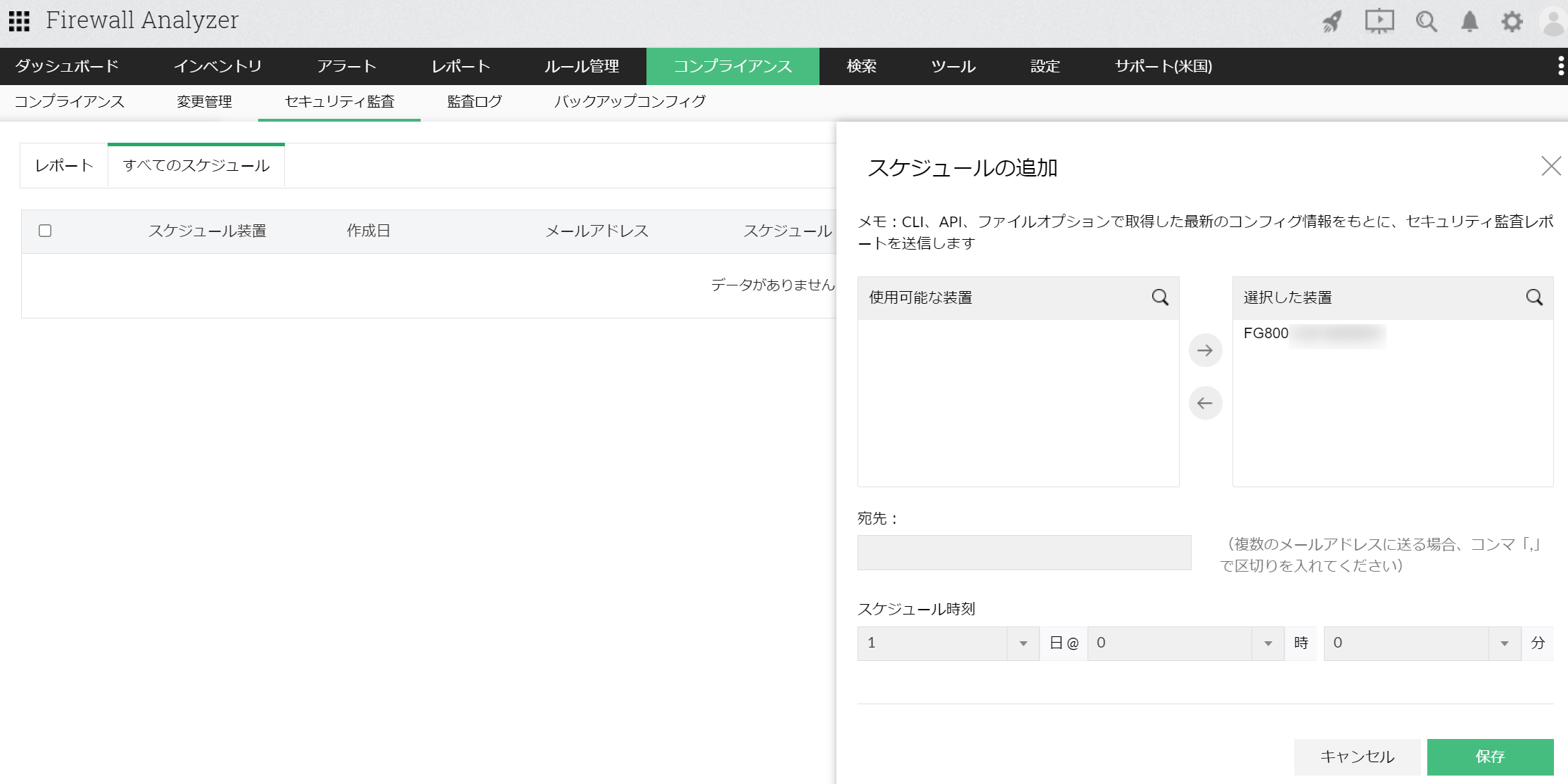This screenshot has width=1568, height=784.
Task: Click the キャンセル button
Action: click(x=1356, y=757)
